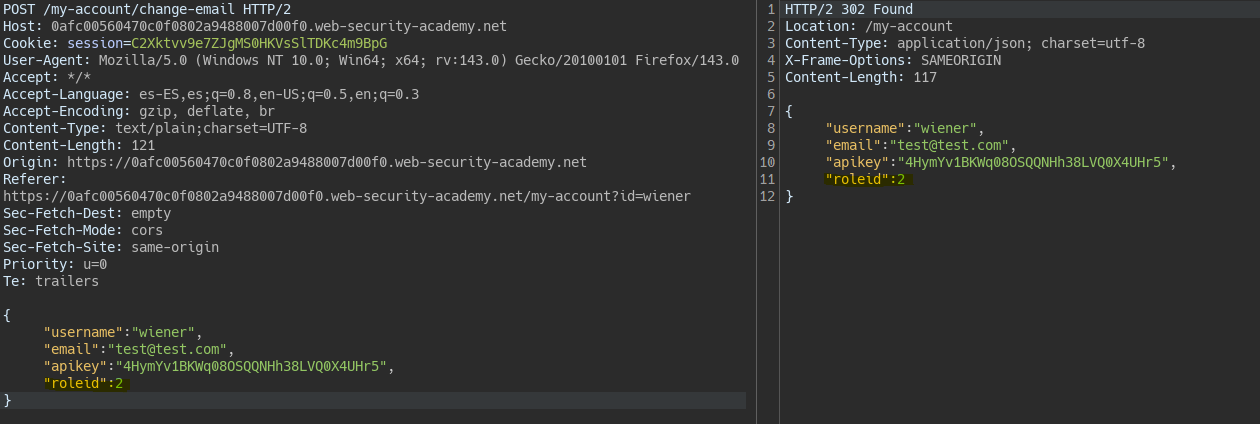Screen dimensions: 1260x424
Task: Click the "roleid":2 parameter in request body
Action: tap(83, 383)
